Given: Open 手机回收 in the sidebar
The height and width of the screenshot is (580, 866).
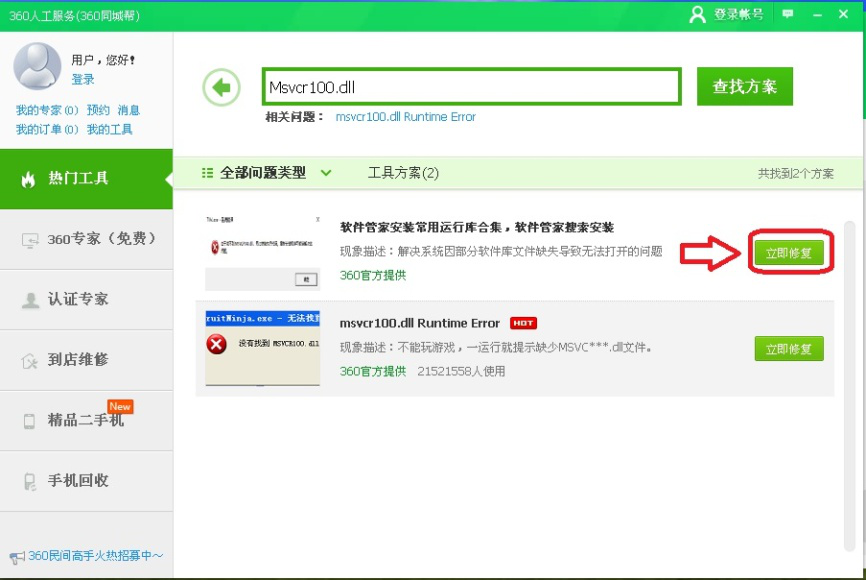Looking at the screenshot, I should tap(86, 481).
